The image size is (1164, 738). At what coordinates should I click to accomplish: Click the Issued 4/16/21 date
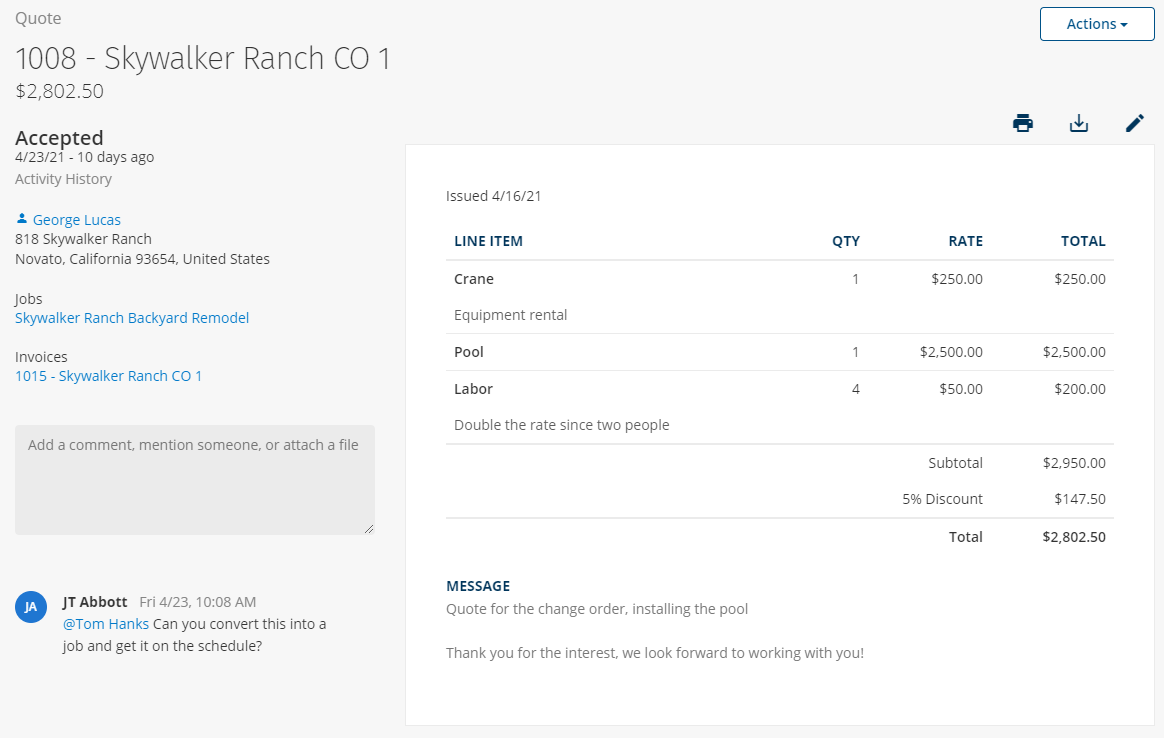[x=494, y=196]
